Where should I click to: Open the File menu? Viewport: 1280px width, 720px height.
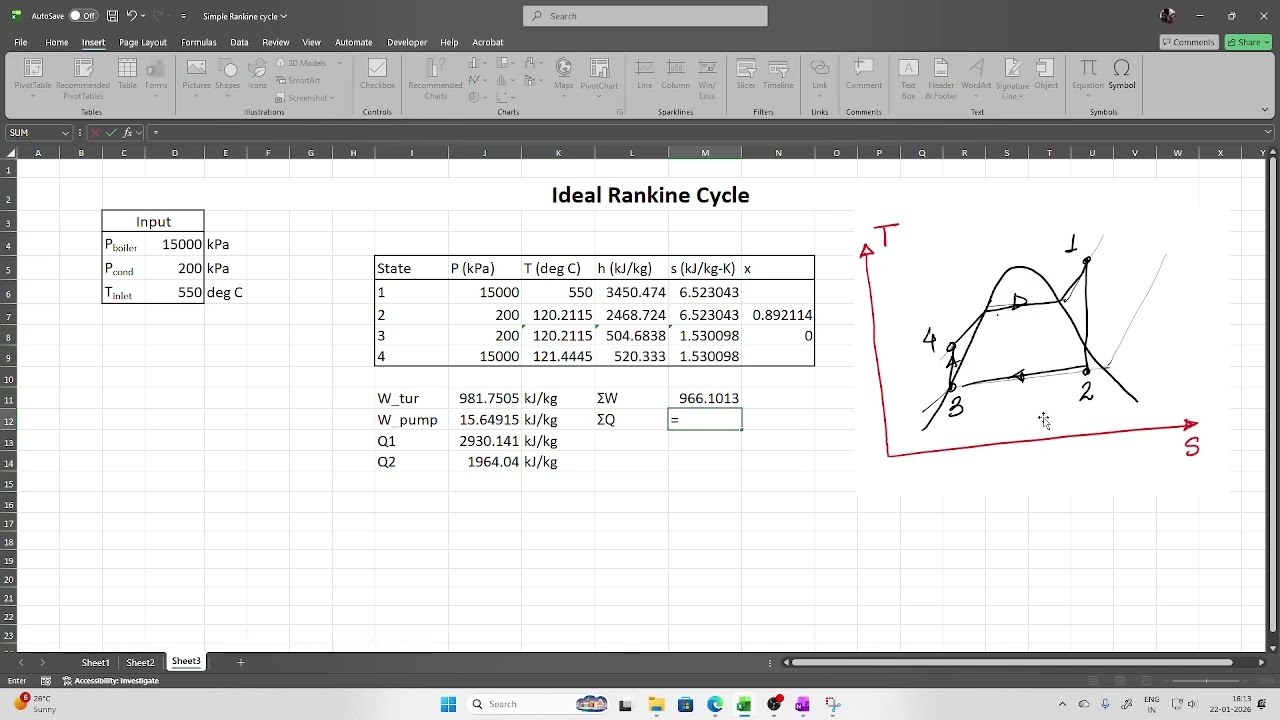click(x=20, y=42)
